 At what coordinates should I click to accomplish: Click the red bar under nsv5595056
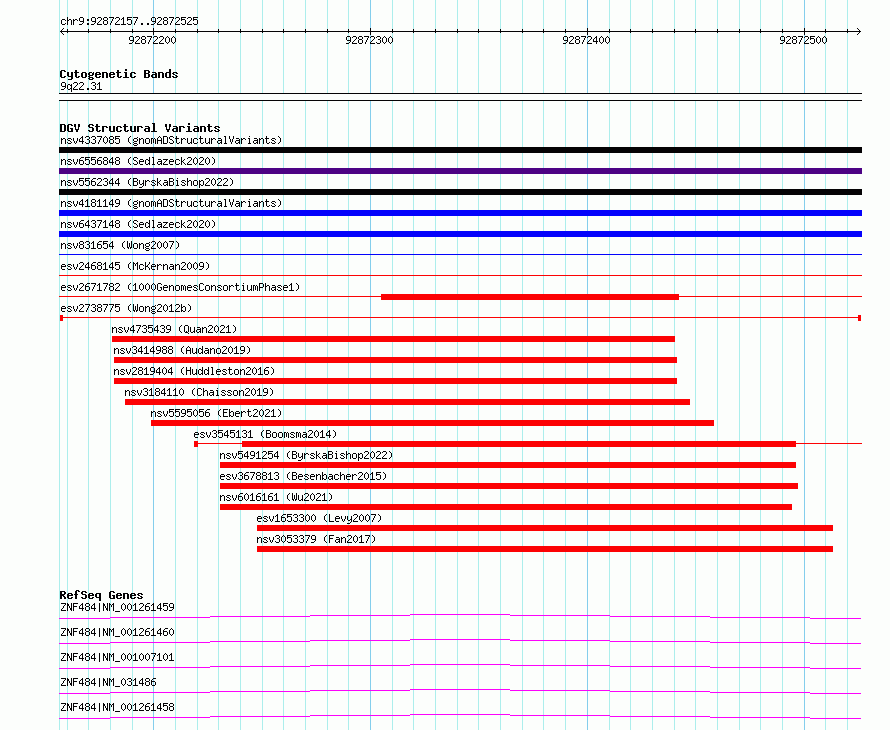(x=433, y=423)
